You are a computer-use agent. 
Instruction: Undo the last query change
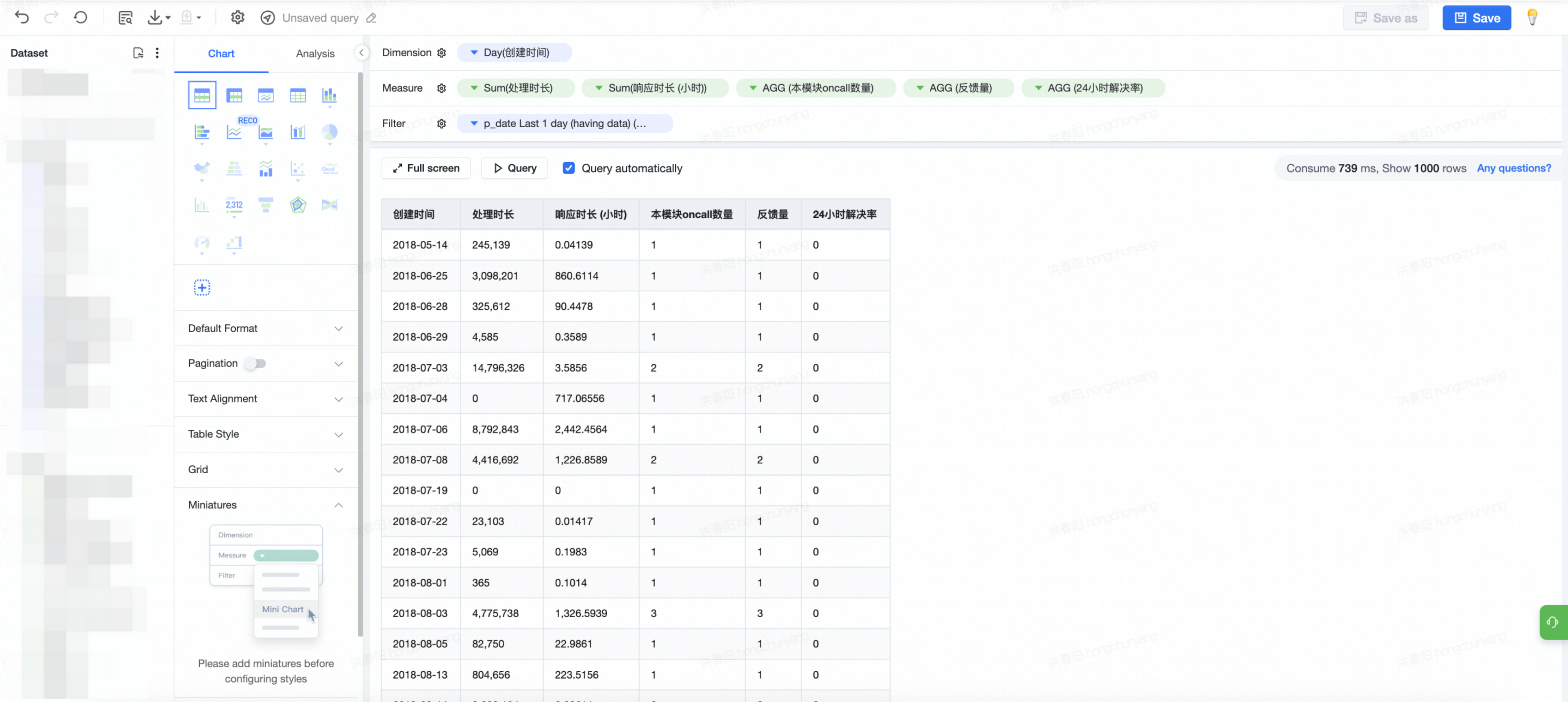point(22,18)
